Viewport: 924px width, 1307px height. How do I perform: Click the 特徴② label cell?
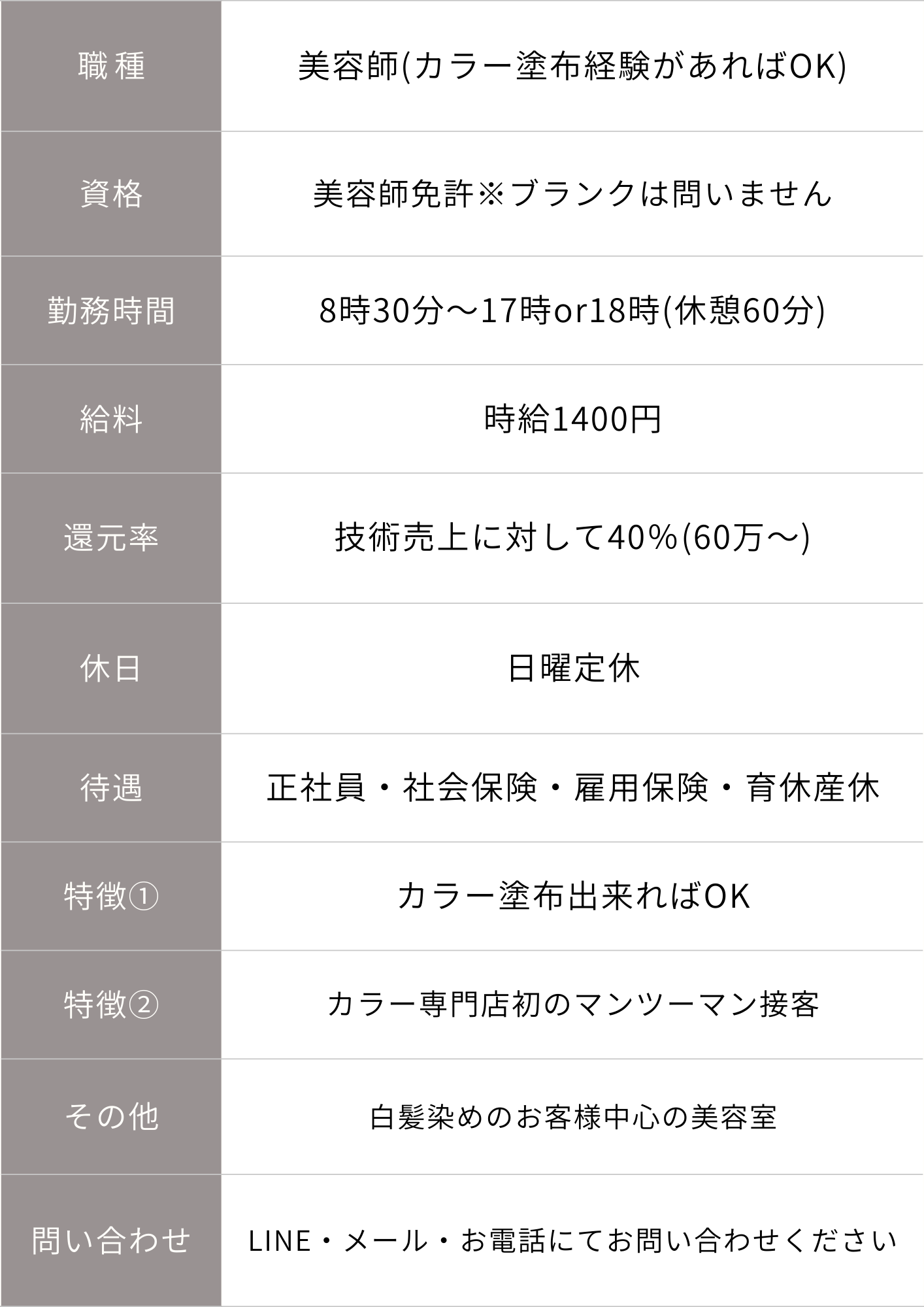(110, 1004)
